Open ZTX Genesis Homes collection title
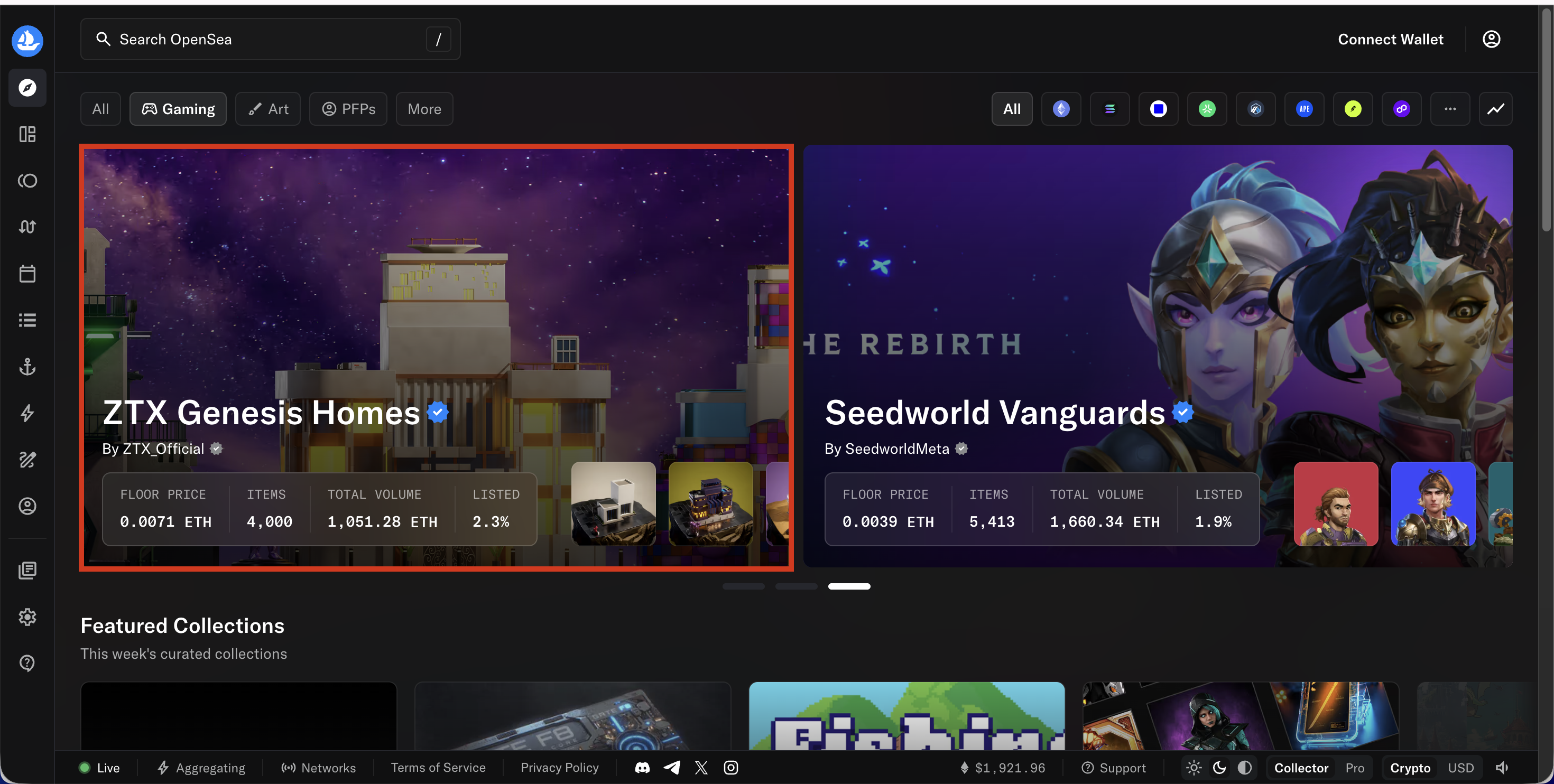This screenshot has width=1554, height=784. 261,413
